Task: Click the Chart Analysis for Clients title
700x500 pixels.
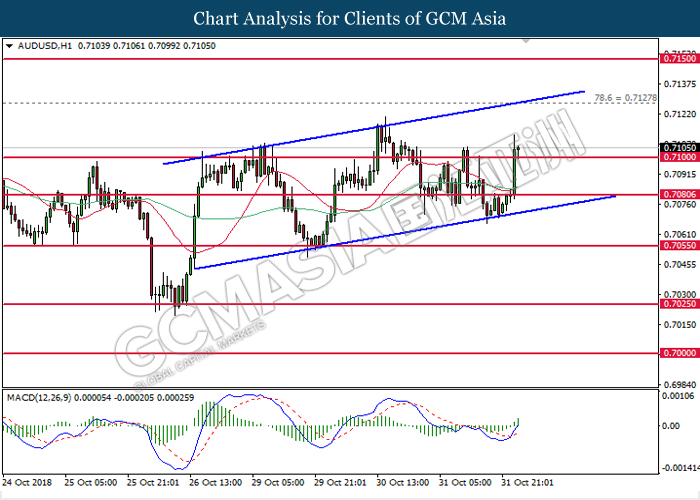Action: click(350, 19)
